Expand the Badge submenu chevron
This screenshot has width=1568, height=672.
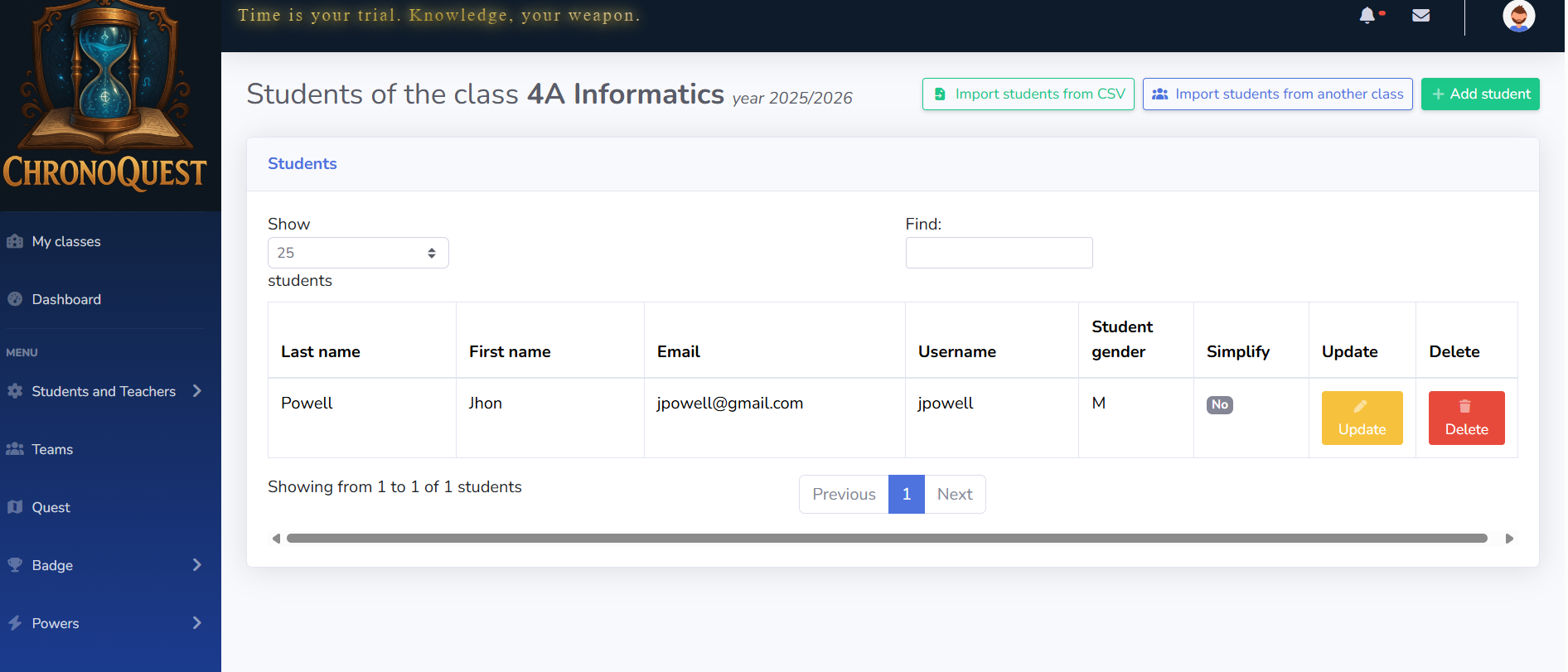tap(197, 565)
